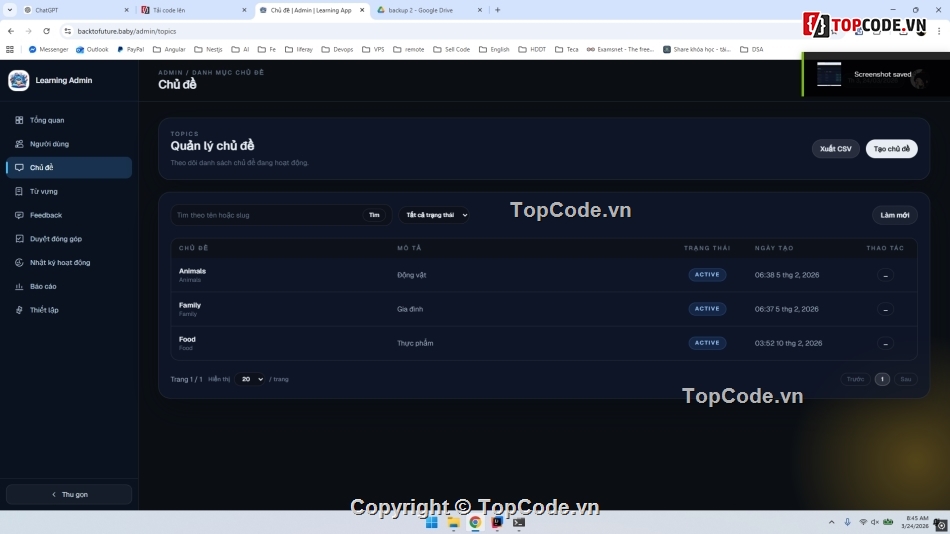Image resolution: width=950 pixels, height=534 pixels.
Task: Switch to the ChatGPT tab
Action: pyautogui.click(x=76, y=10)
